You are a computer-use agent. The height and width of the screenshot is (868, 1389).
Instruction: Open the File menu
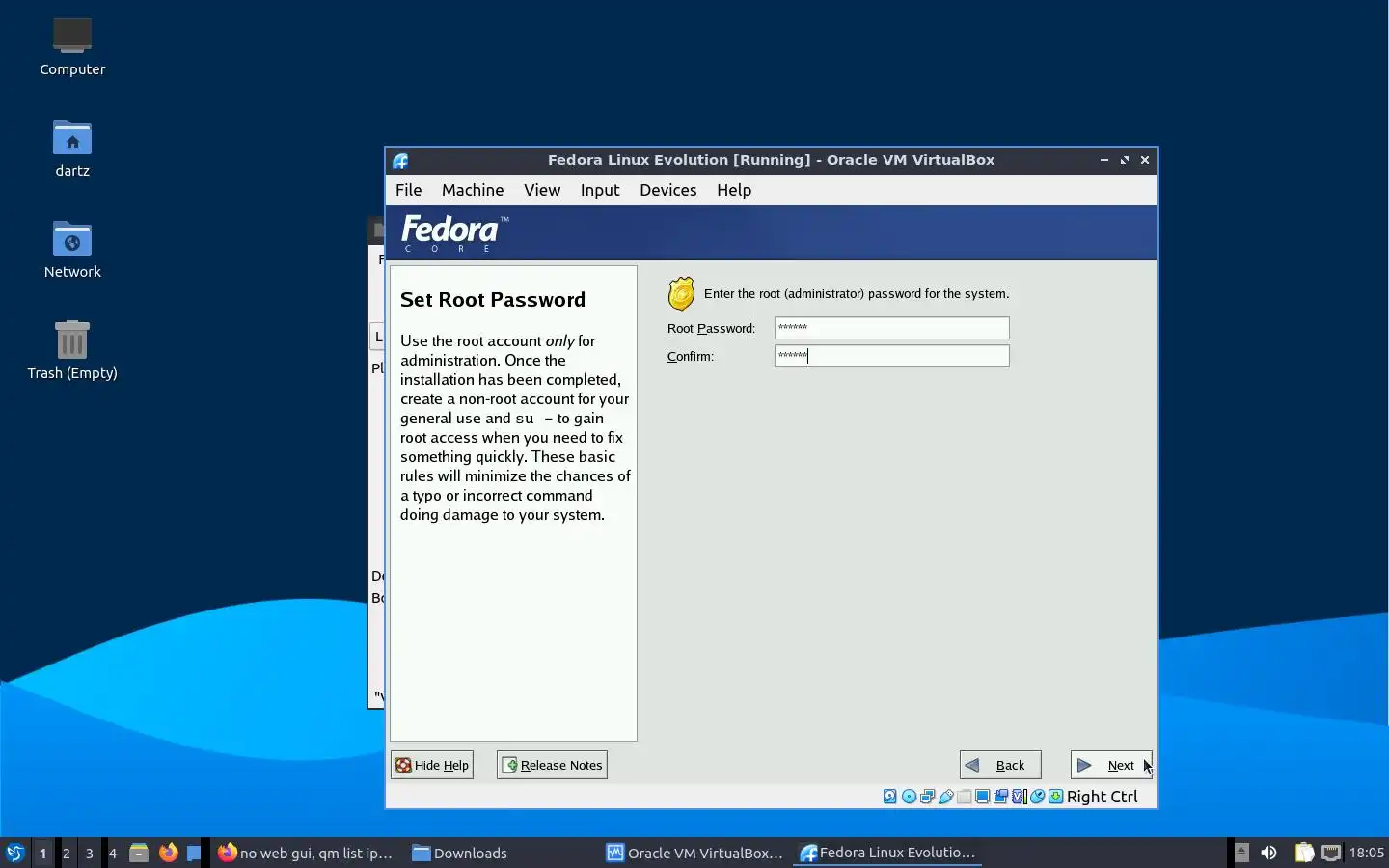[x=408, y=190]
